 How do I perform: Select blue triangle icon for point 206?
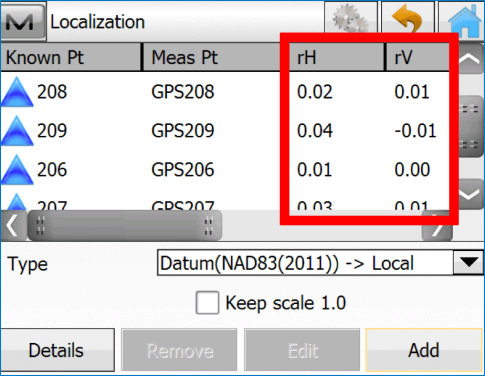(17, 170)
